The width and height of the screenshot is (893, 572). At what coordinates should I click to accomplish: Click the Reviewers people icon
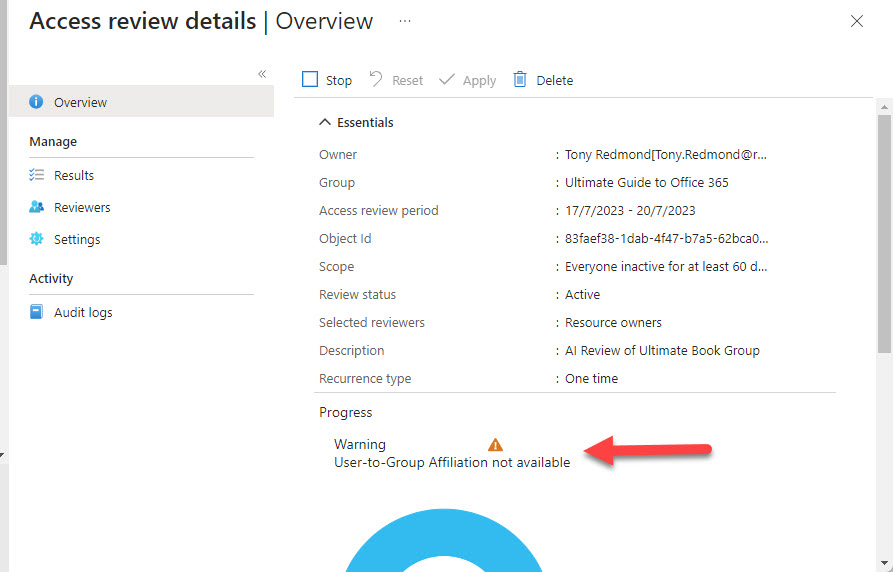[x=37, y=207]
